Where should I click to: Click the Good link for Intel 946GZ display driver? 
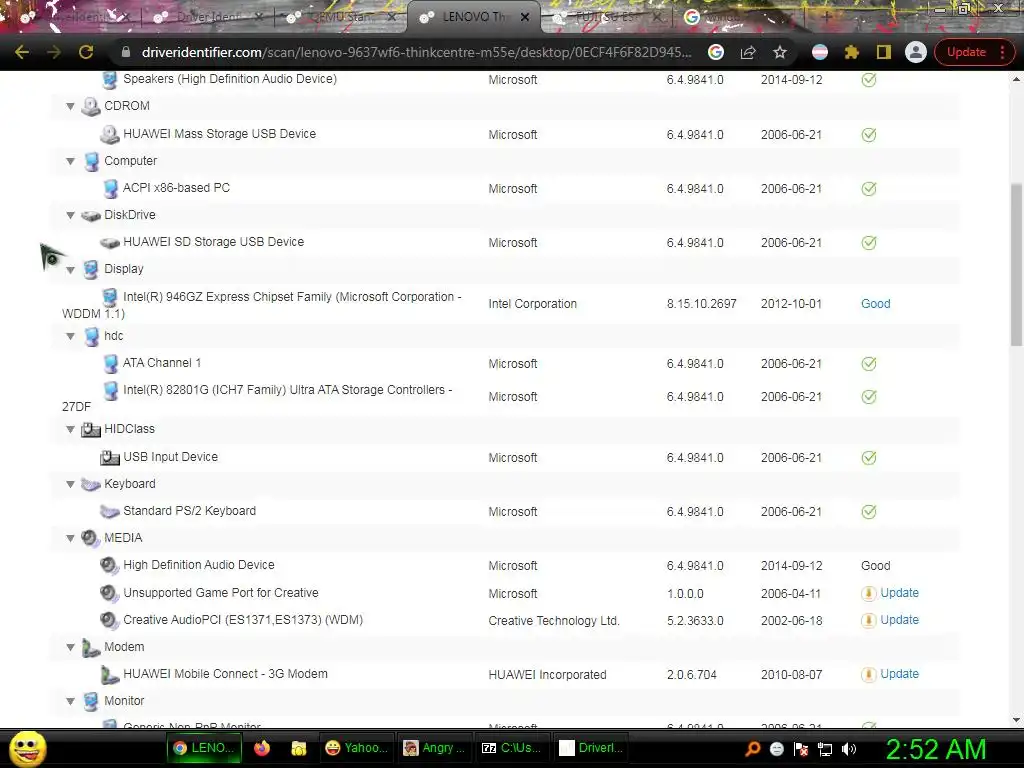[875, 304]
